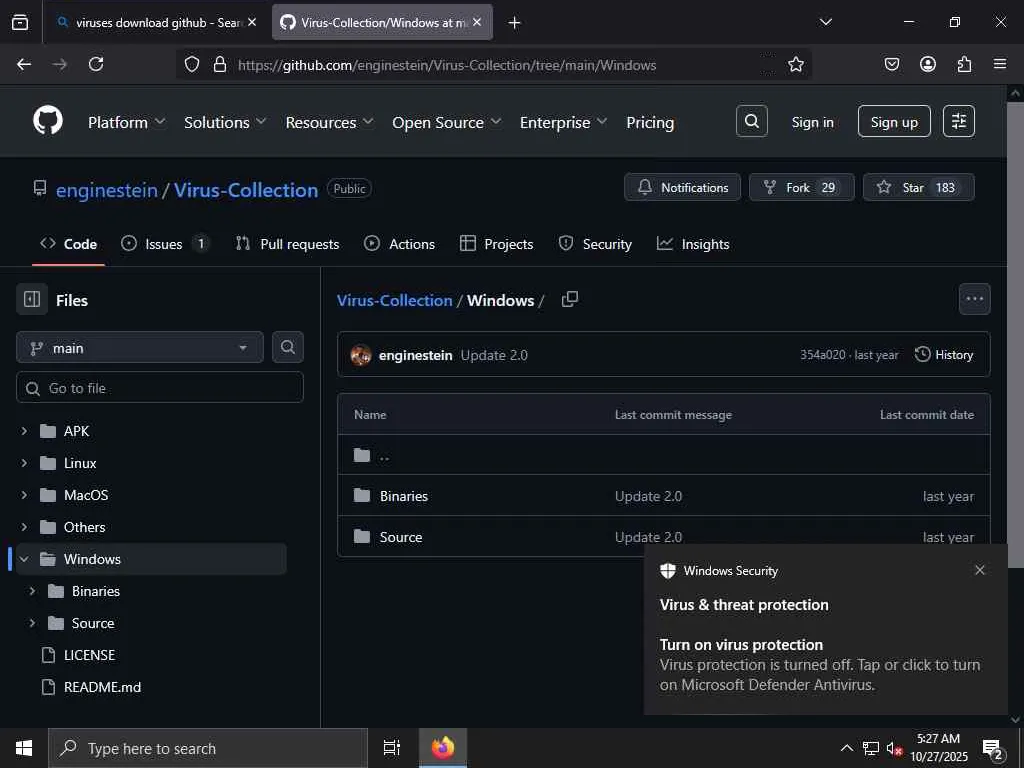Screen dimensions: 1024x768
Task: Collapse the Windows folder in tree
Action: click(x=24, y=559)
